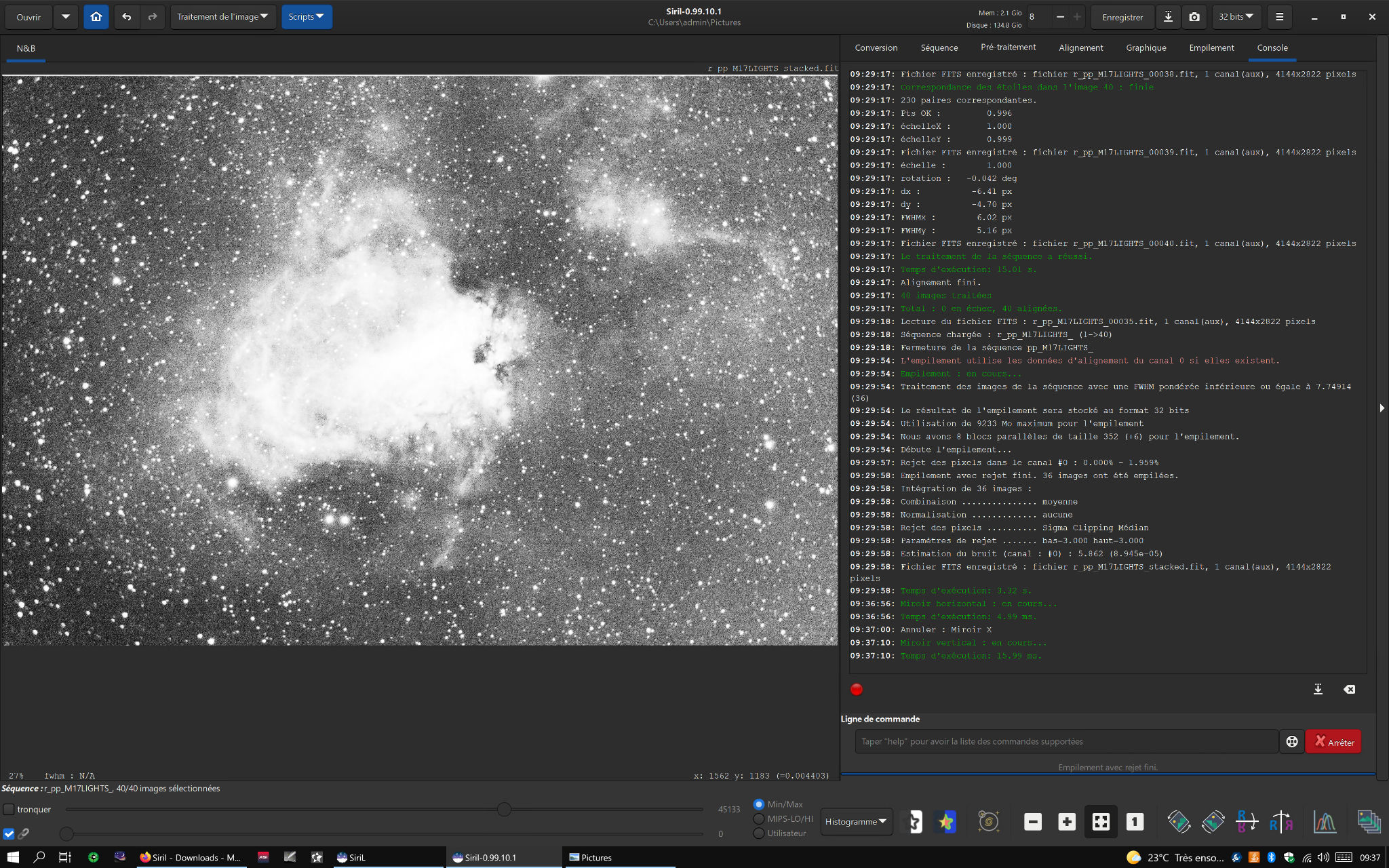Clear the console log icon
Viewport: 1389px width, 868px height.
1350,689
